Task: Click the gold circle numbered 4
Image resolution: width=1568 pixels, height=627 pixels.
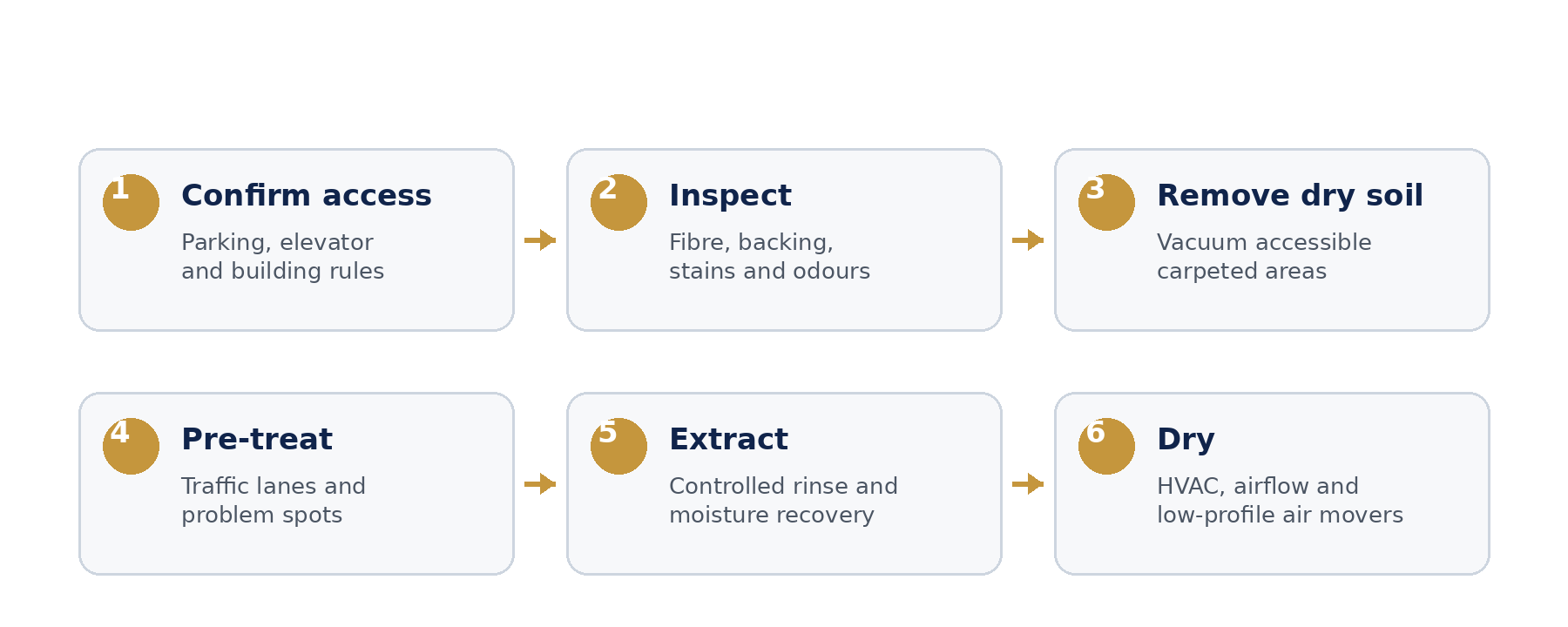Action: click(x=131, y=446)
